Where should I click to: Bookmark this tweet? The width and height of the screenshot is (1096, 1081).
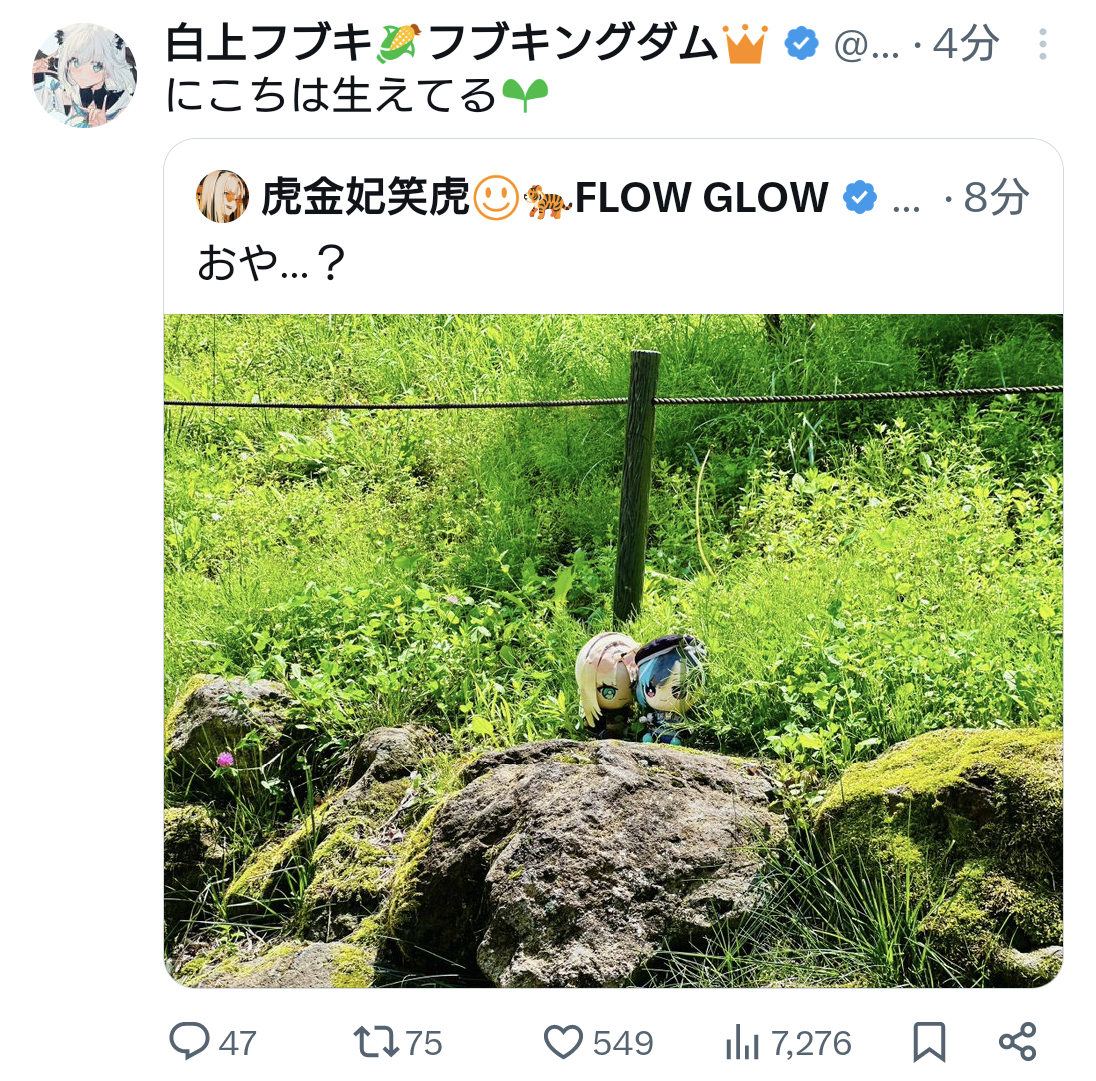[930, 1042]
